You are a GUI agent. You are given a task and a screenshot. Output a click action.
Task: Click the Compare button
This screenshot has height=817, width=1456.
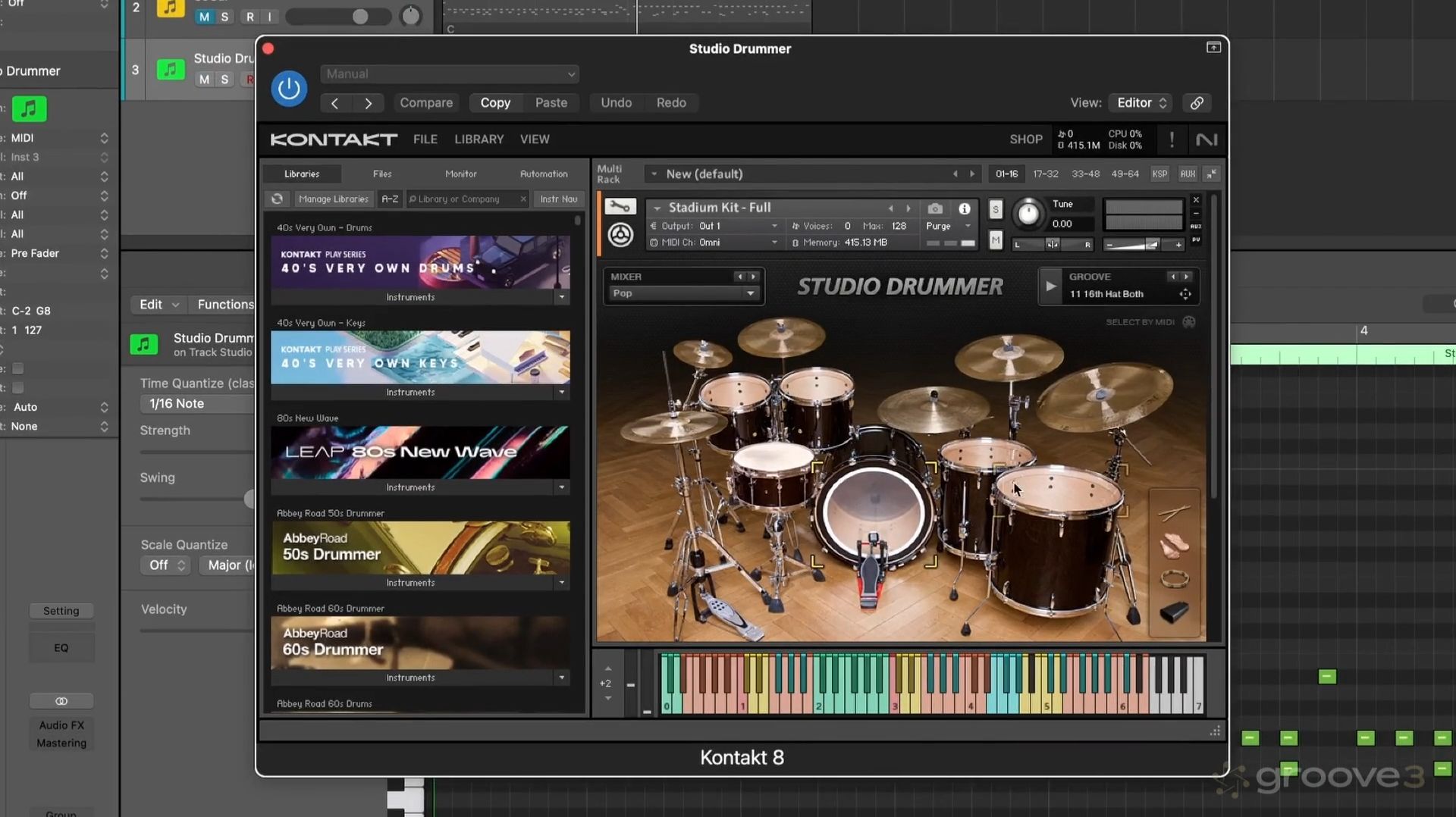(x=426, y=103)
